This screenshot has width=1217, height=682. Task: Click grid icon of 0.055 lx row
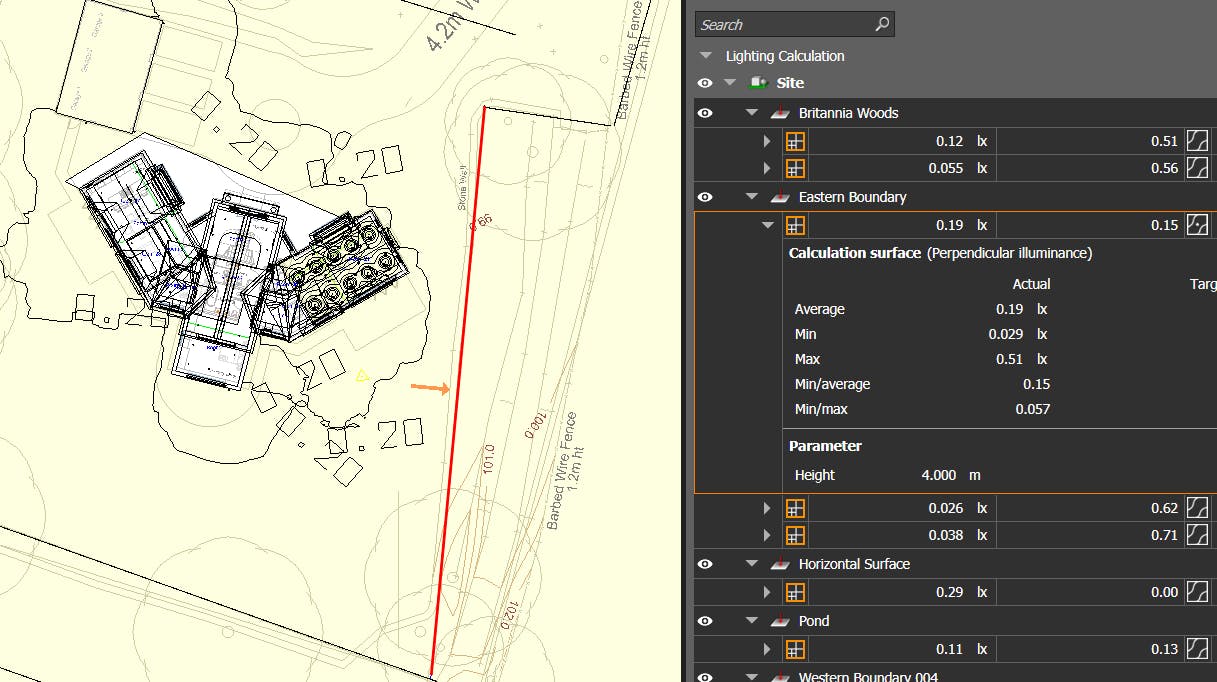point(795,168)
